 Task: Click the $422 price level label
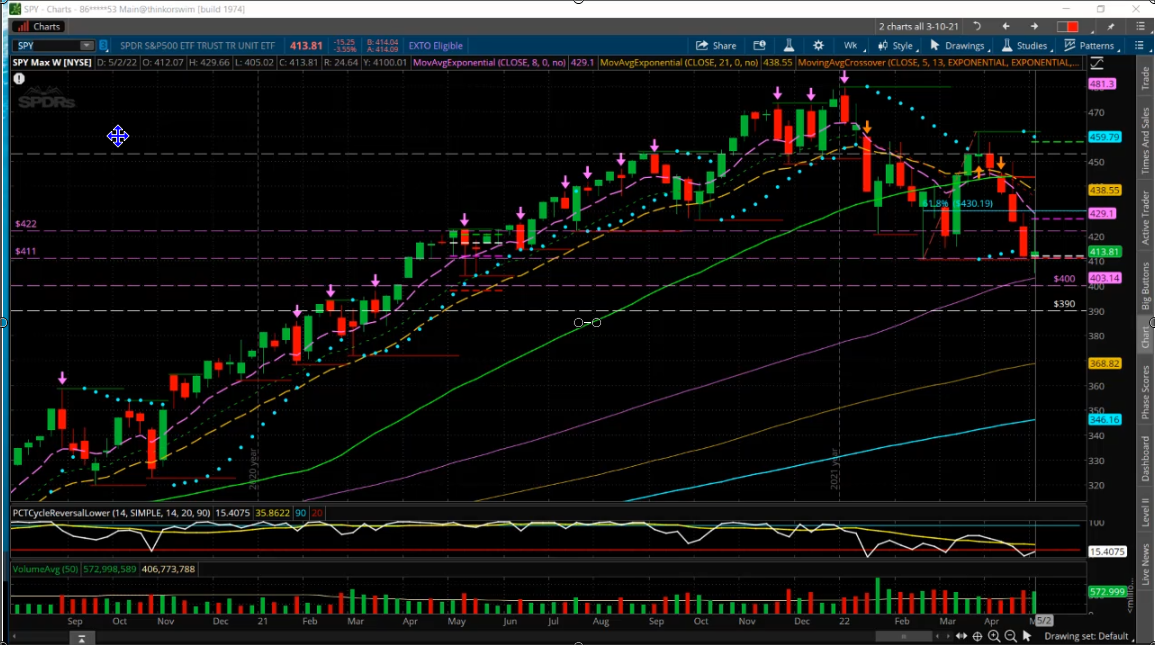(26, 224)
